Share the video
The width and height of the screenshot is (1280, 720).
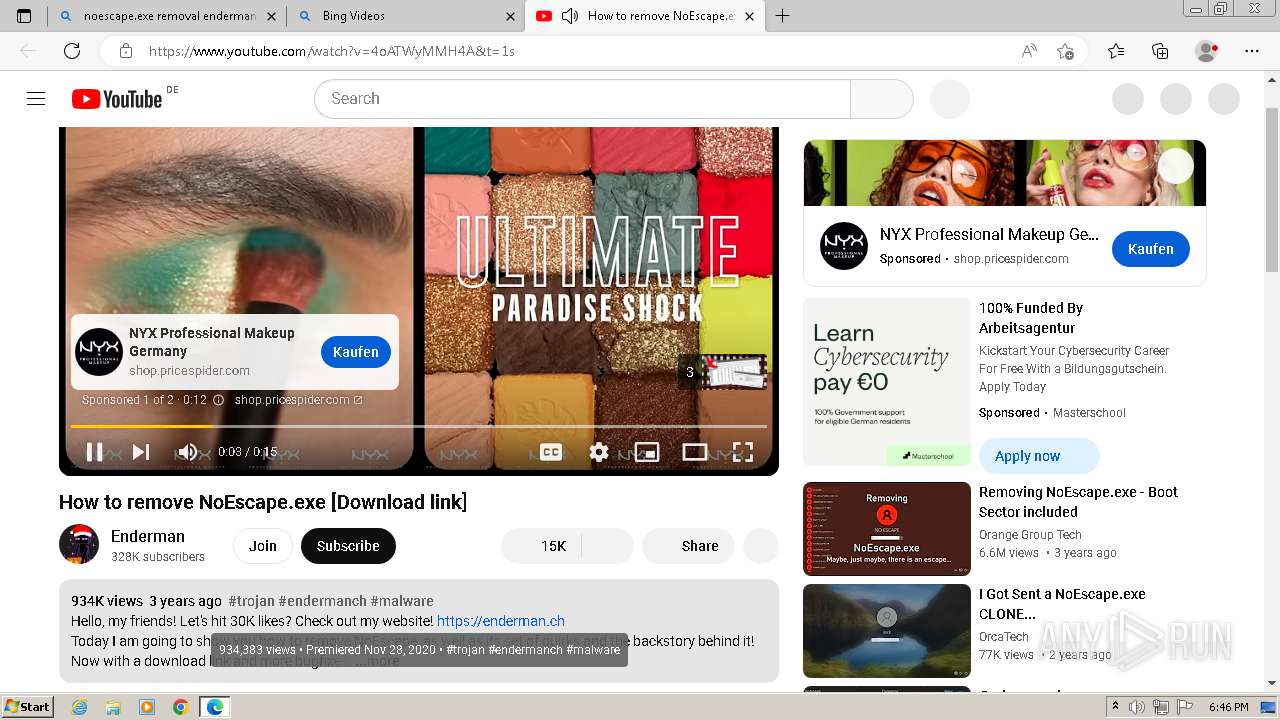click(688, 546)
